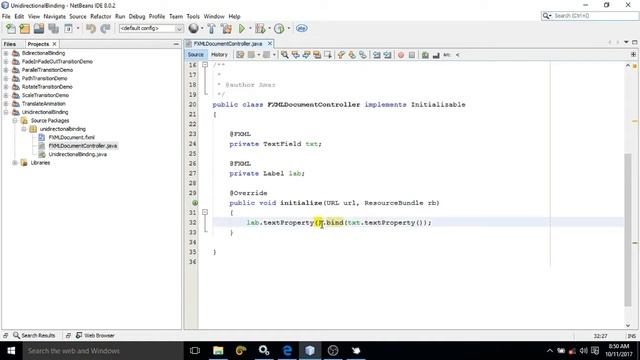Image resolution: width=640 pixels, height=360 pixels.
Task: Open dropdown arrow beside the globe browser icon
Action: [x=202, y=29]
